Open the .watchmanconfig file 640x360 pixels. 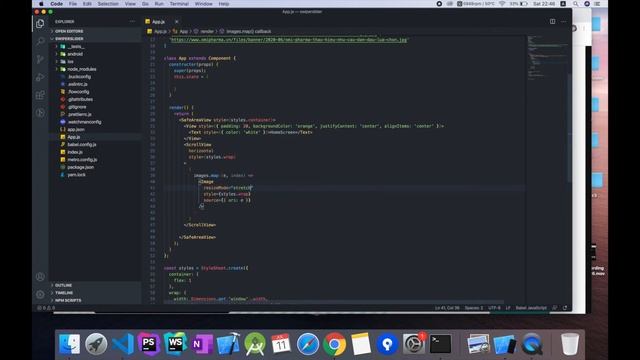point(84,122)
